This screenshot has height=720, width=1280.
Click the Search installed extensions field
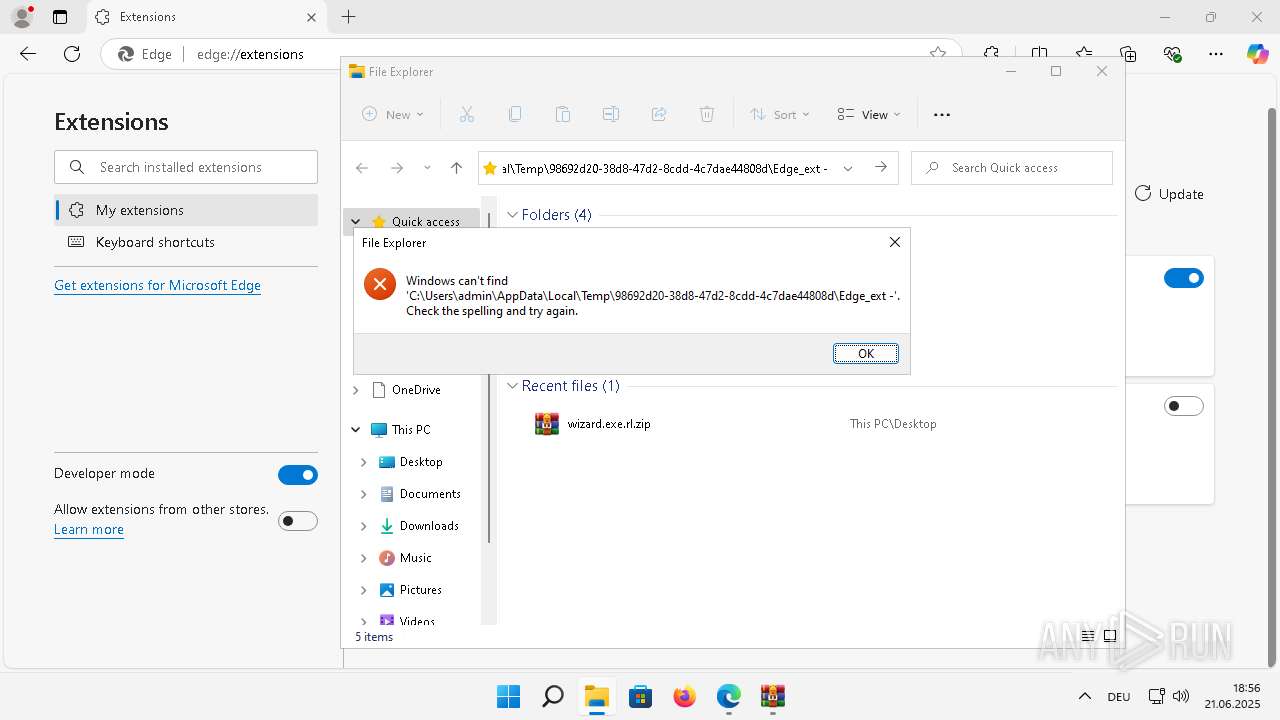(186, 167)
